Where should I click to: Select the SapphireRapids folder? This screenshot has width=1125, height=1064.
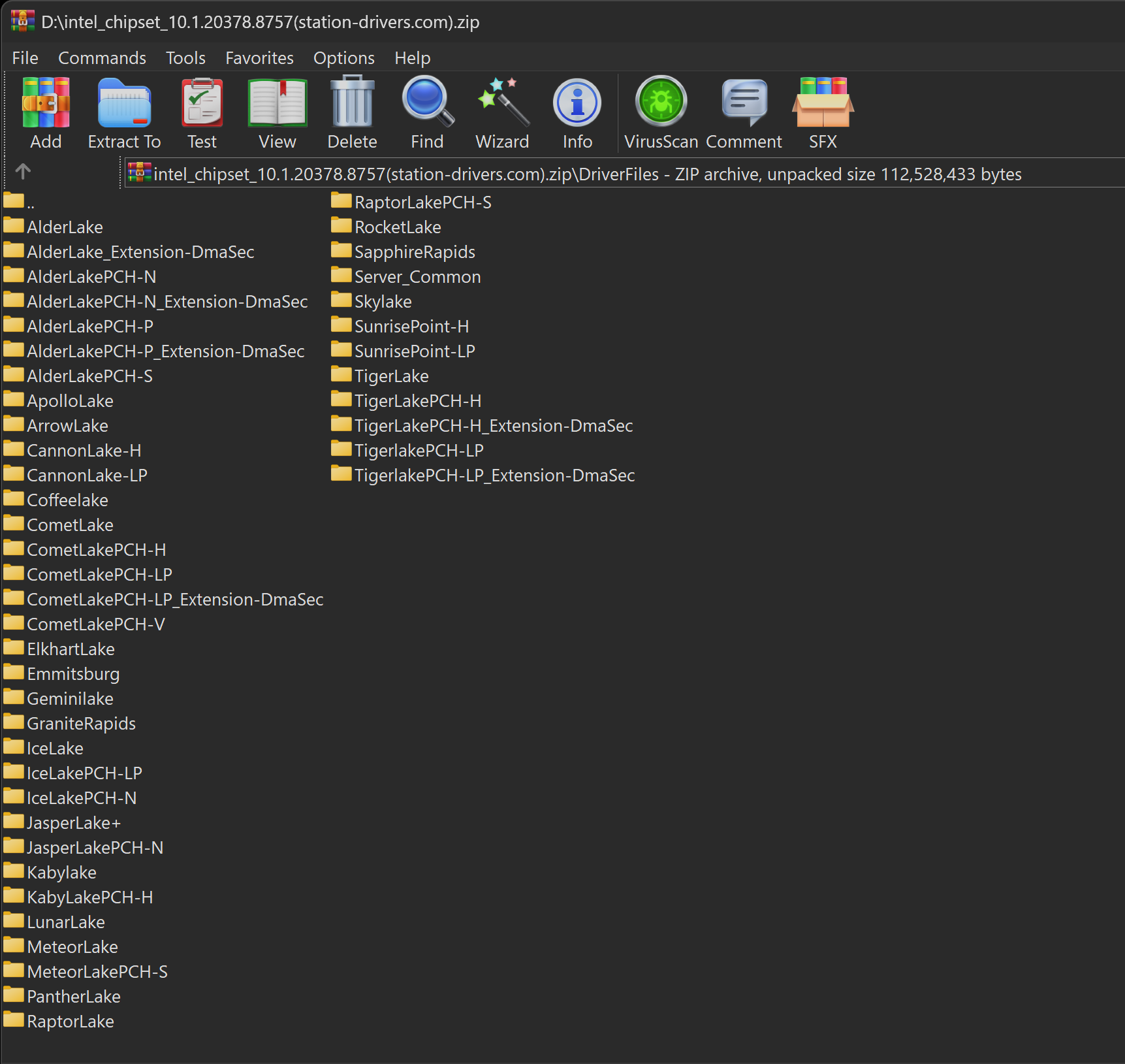(414, 252)
